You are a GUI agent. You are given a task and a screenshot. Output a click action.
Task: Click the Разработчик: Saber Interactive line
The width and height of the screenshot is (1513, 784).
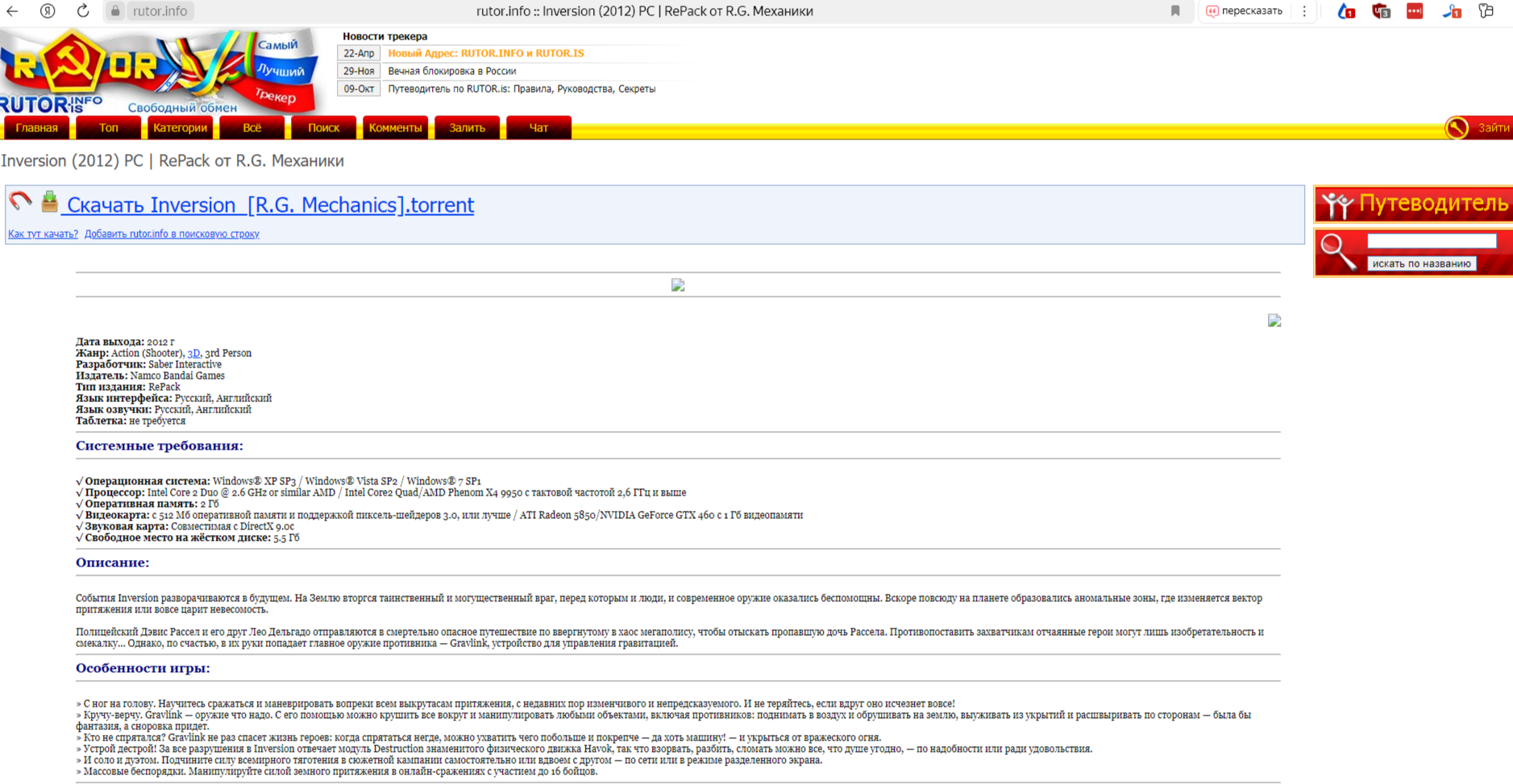148,364
